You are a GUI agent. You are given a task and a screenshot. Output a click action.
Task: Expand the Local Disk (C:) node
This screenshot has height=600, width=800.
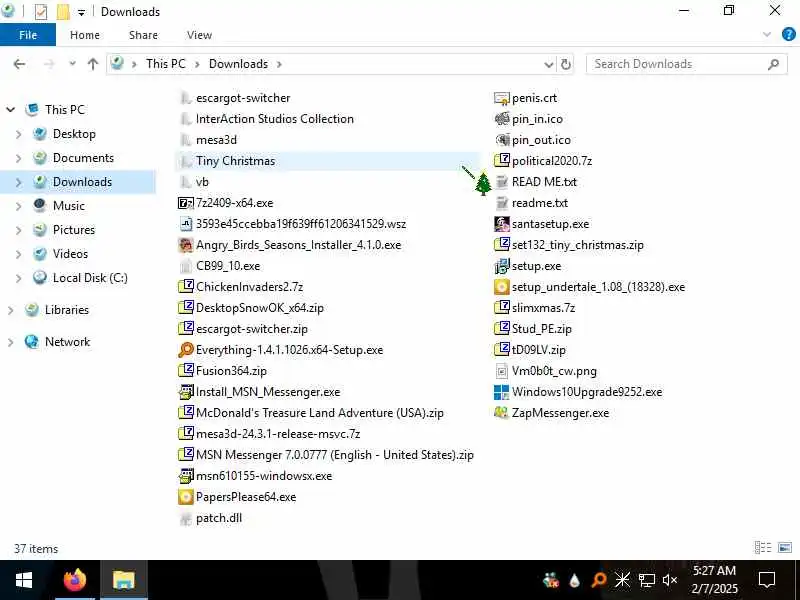pos(19,278)
